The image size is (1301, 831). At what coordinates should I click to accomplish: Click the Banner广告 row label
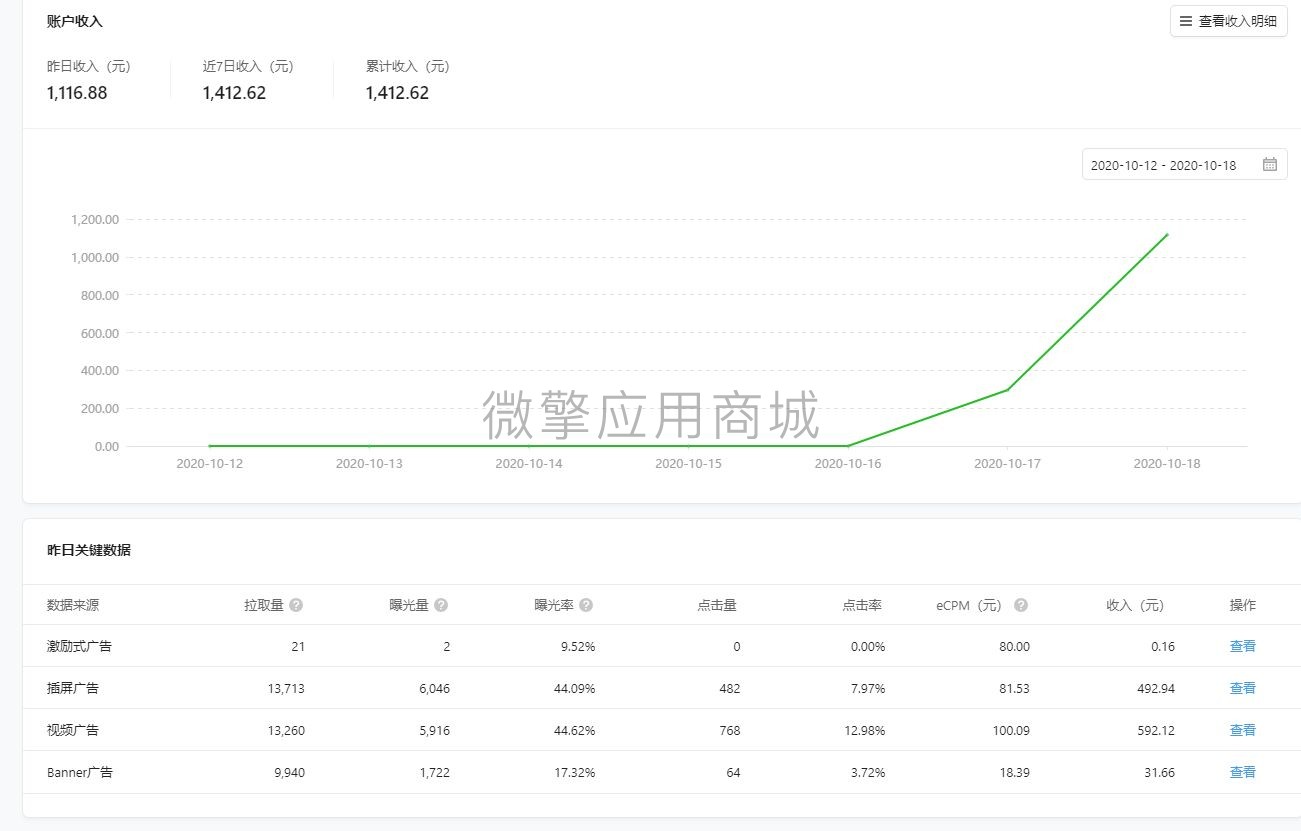click(x=80, y=772)
